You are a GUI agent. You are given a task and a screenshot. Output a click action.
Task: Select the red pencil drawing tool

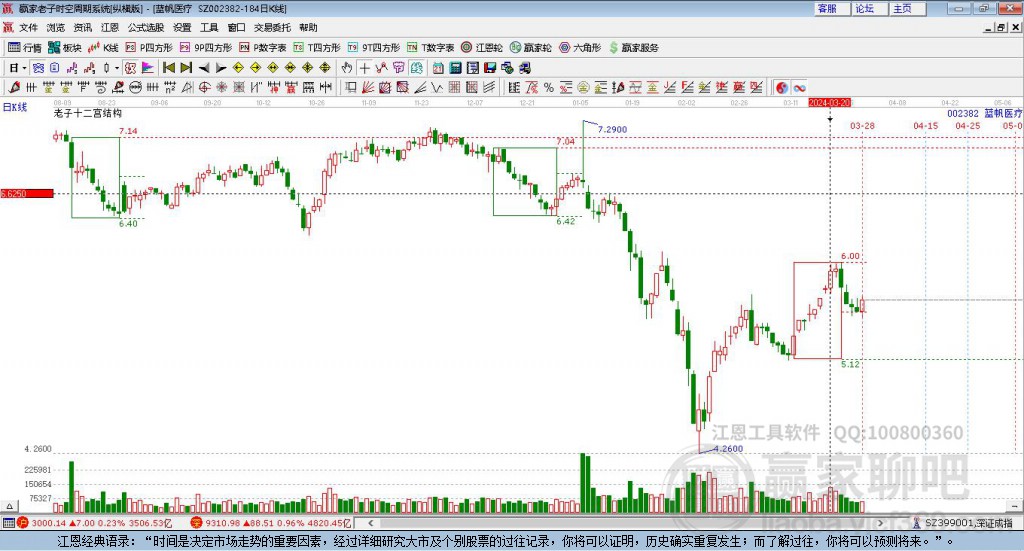(14, 87)
